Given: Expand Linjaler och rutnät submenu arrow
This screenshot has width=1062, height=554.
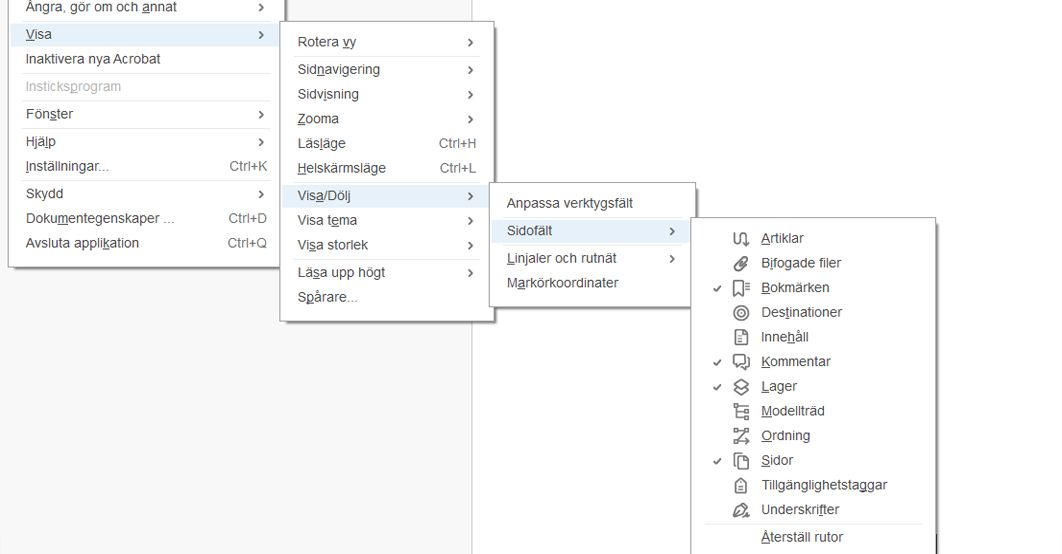Looking at the screenshot, I should click(672, 259).
